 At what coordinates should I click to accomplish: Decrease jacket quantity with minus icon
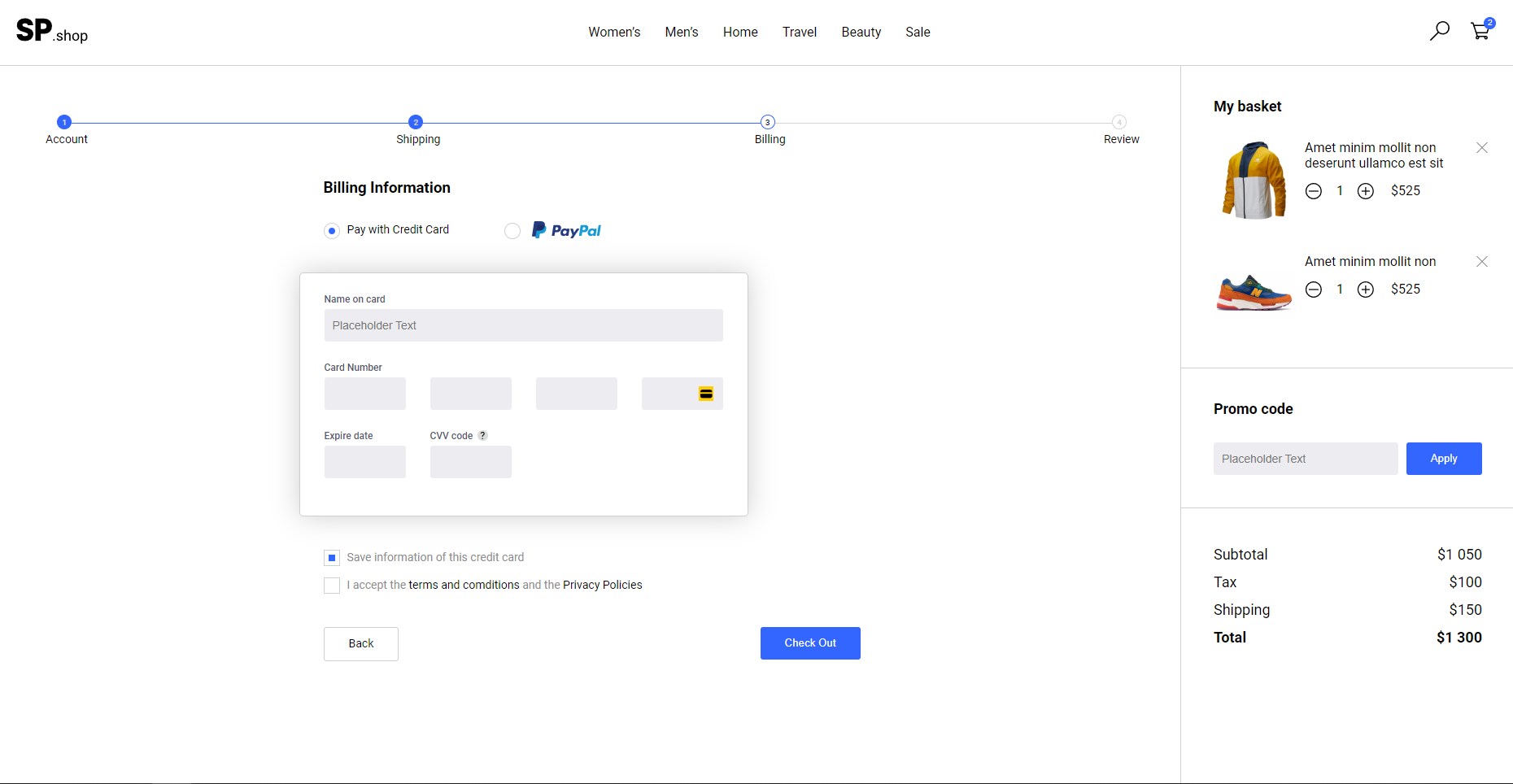[x=1313, y=191]
